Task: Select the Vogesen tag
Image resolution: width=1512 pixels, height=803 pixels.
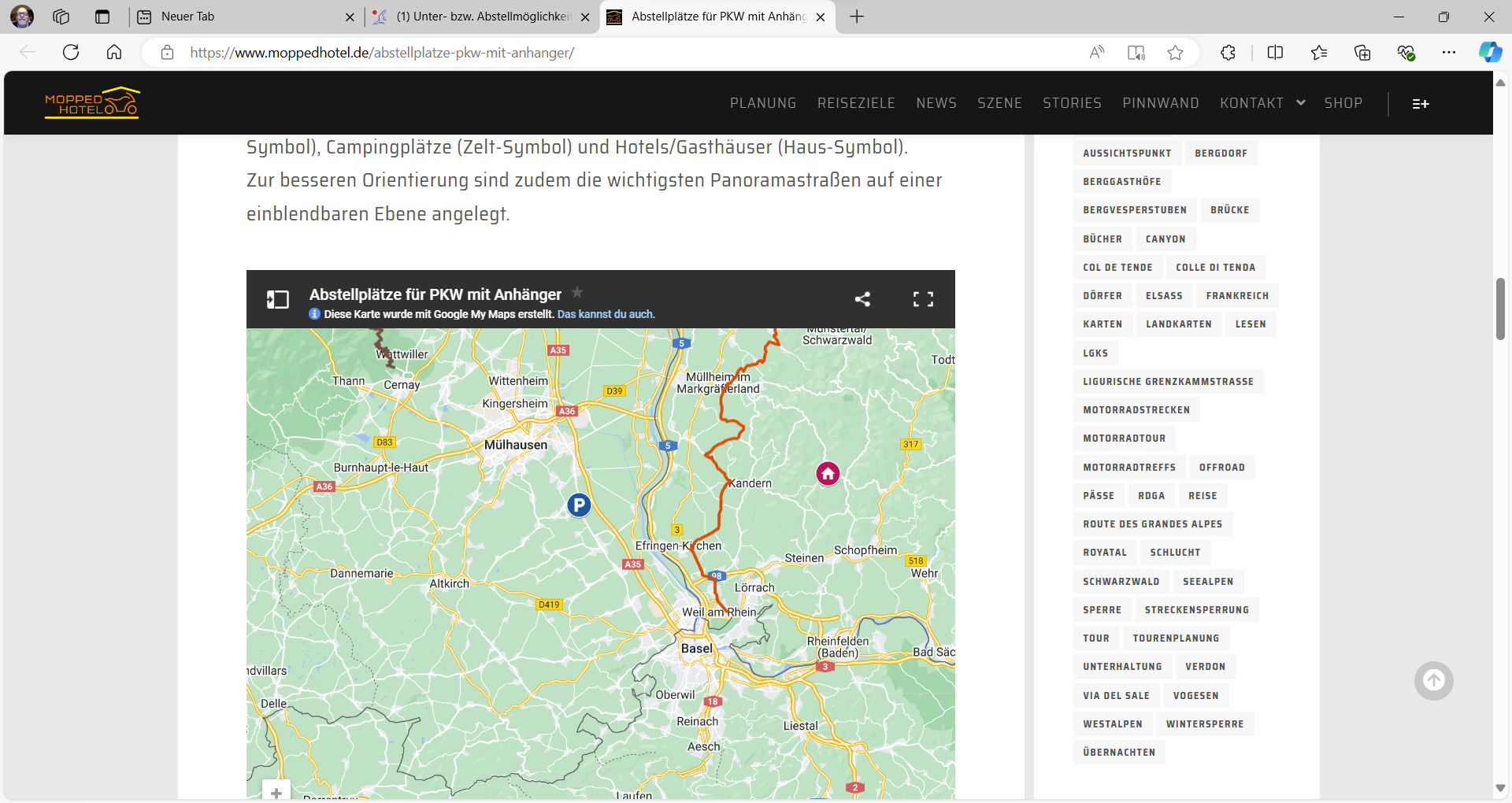Action: (1195, 696)
